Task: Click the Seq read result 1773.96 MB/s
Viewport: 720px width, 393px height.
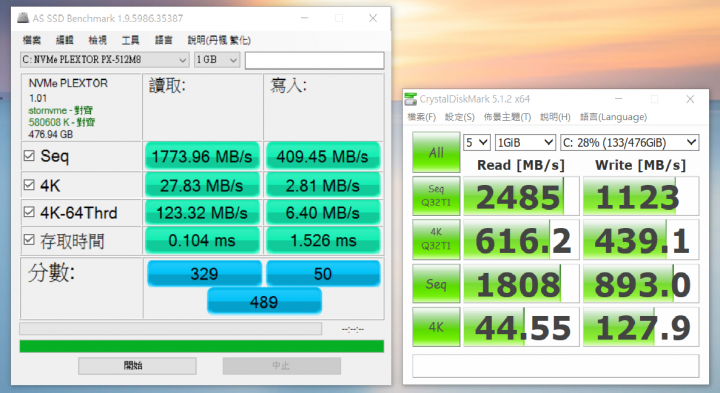Action: [x=202, y=156]
